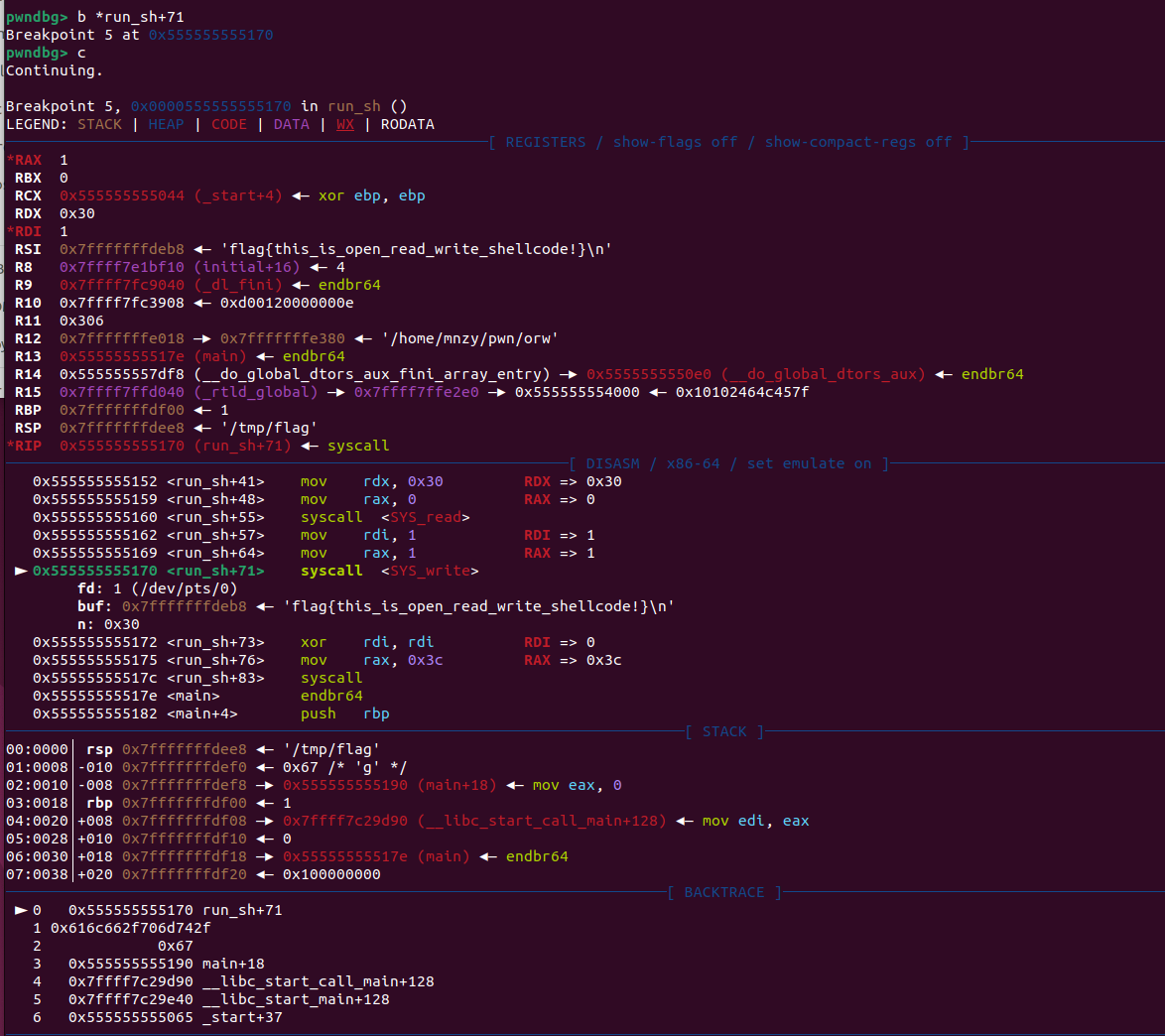Click backtrace frame 6 _start+37
This screenshot has height=1036, width=1165.
pos(158,1017)
